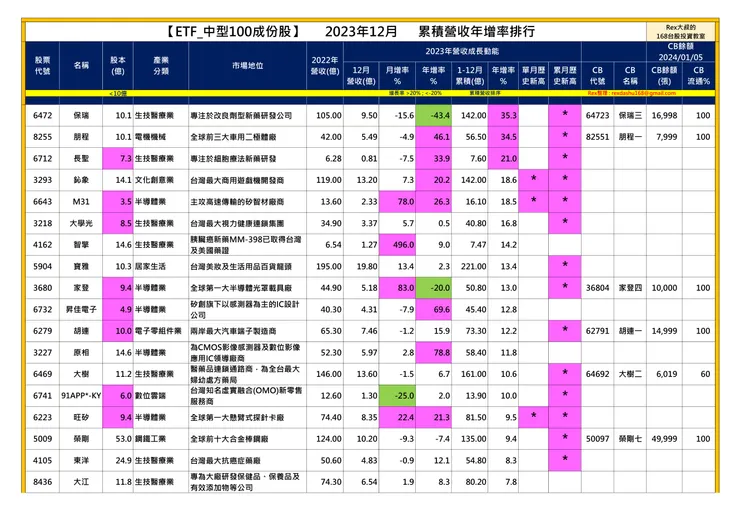Click the CB餘額 2024/01/05 header
The image size is (740, 523).
point(681,52)
